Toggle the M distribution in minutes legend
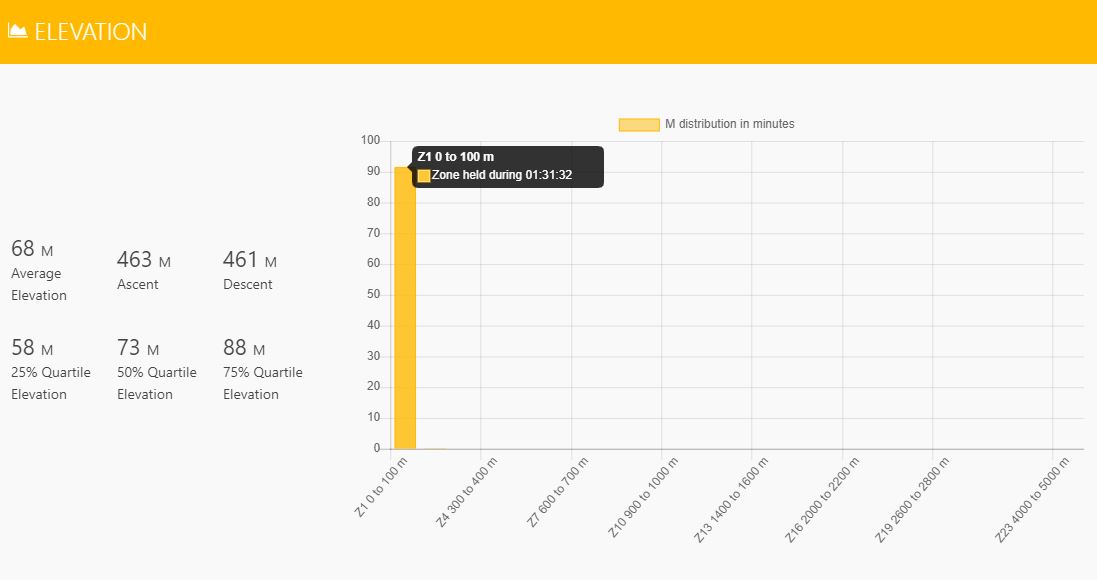Viewport: 1097px width, 580px height. tap(707, 124)
